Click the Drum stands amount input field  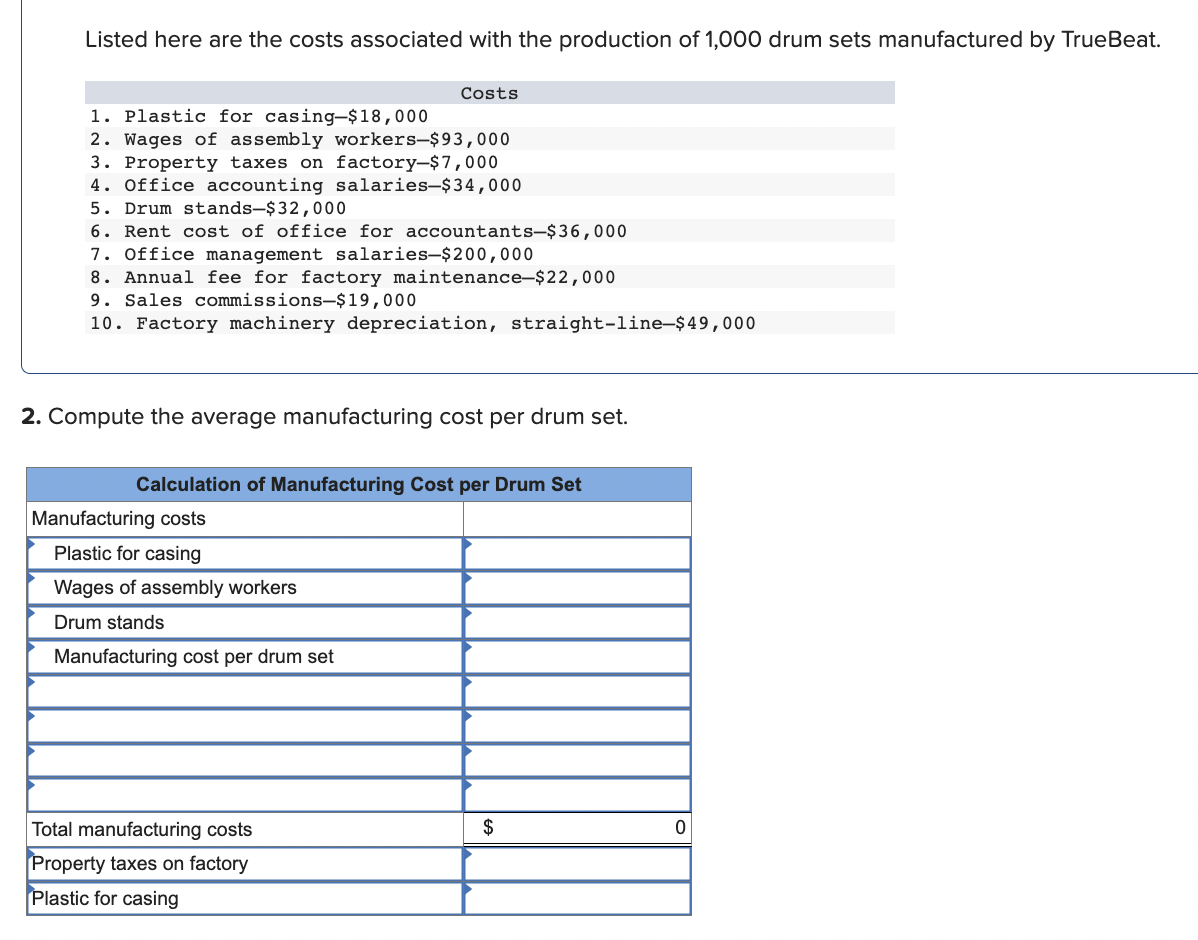coord(577,622)
